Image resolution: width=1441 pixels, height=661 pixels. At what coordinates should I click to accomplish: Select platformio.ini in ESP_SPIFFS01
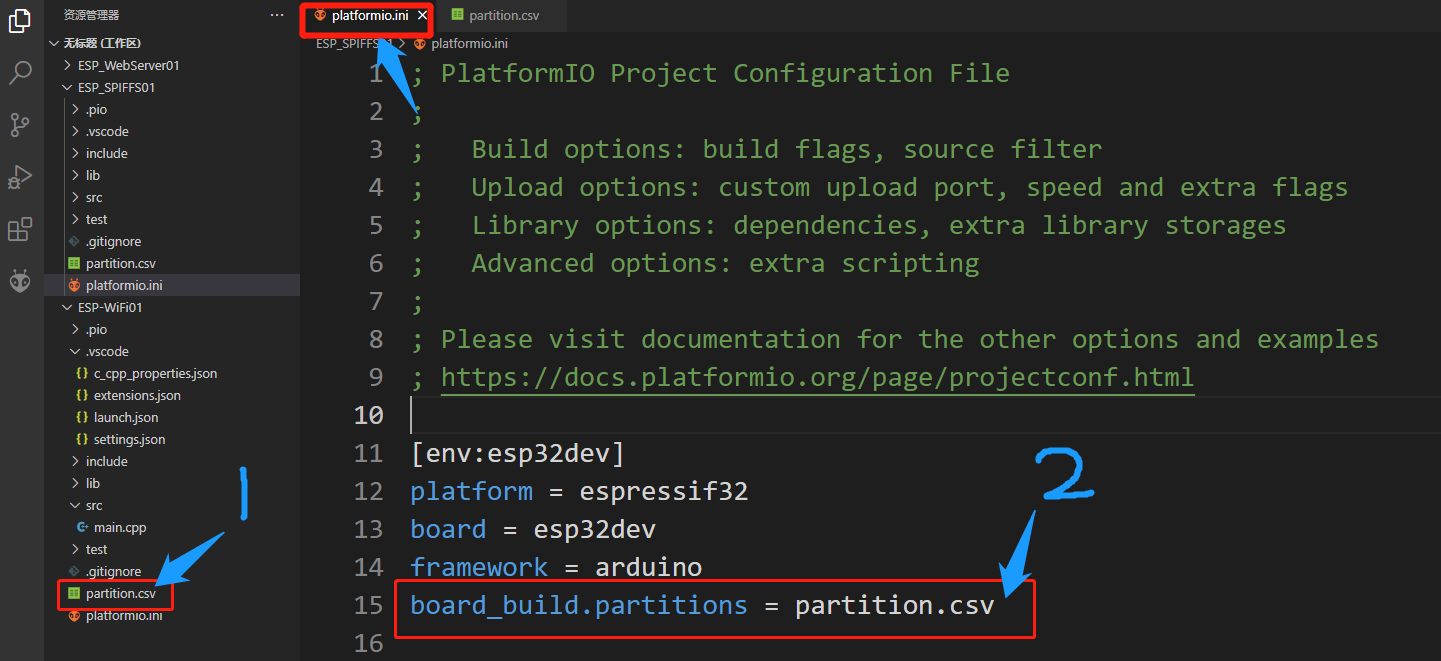(x=171, y=285)
